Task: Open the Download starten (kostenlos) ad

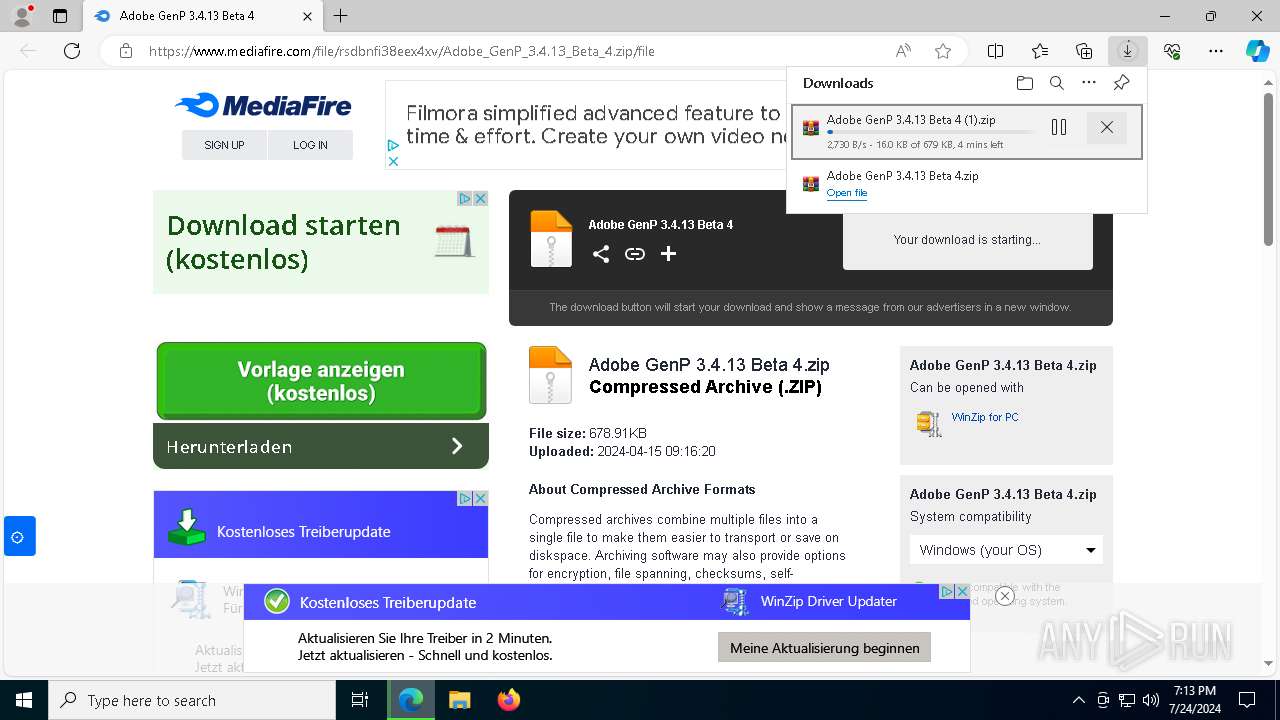Action: (x=284, y=242)
